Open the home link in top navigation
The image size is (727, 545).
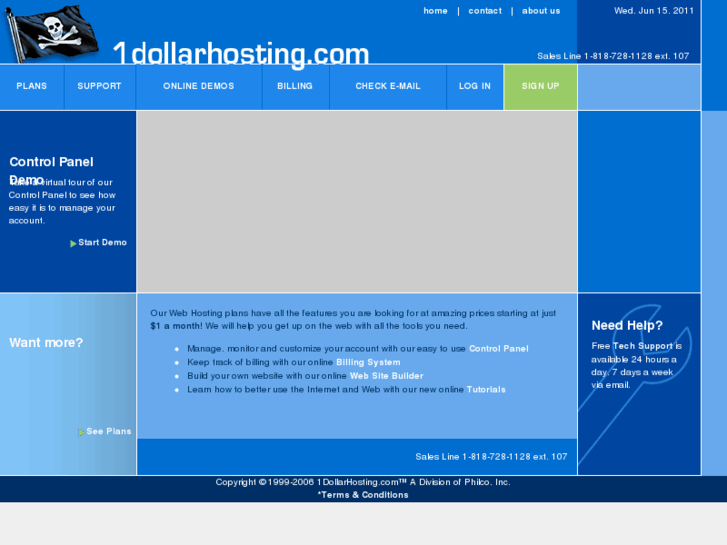coord(435,11)
